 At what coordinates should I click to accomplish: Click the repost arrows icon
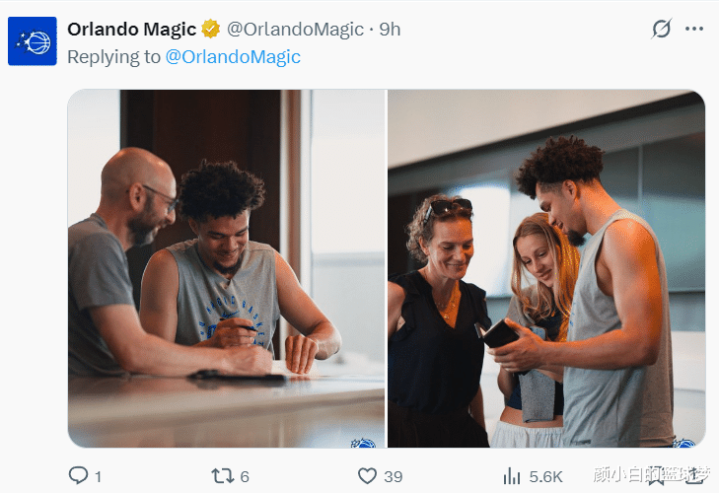point(223,476)
